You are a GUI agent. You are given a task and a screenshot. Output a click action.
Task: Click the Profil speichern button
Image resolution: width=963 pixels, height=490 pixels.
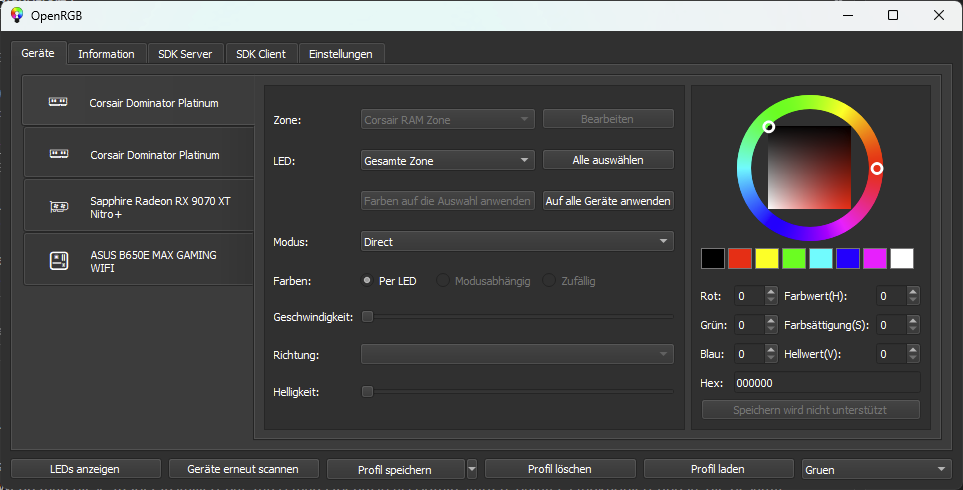396,469
